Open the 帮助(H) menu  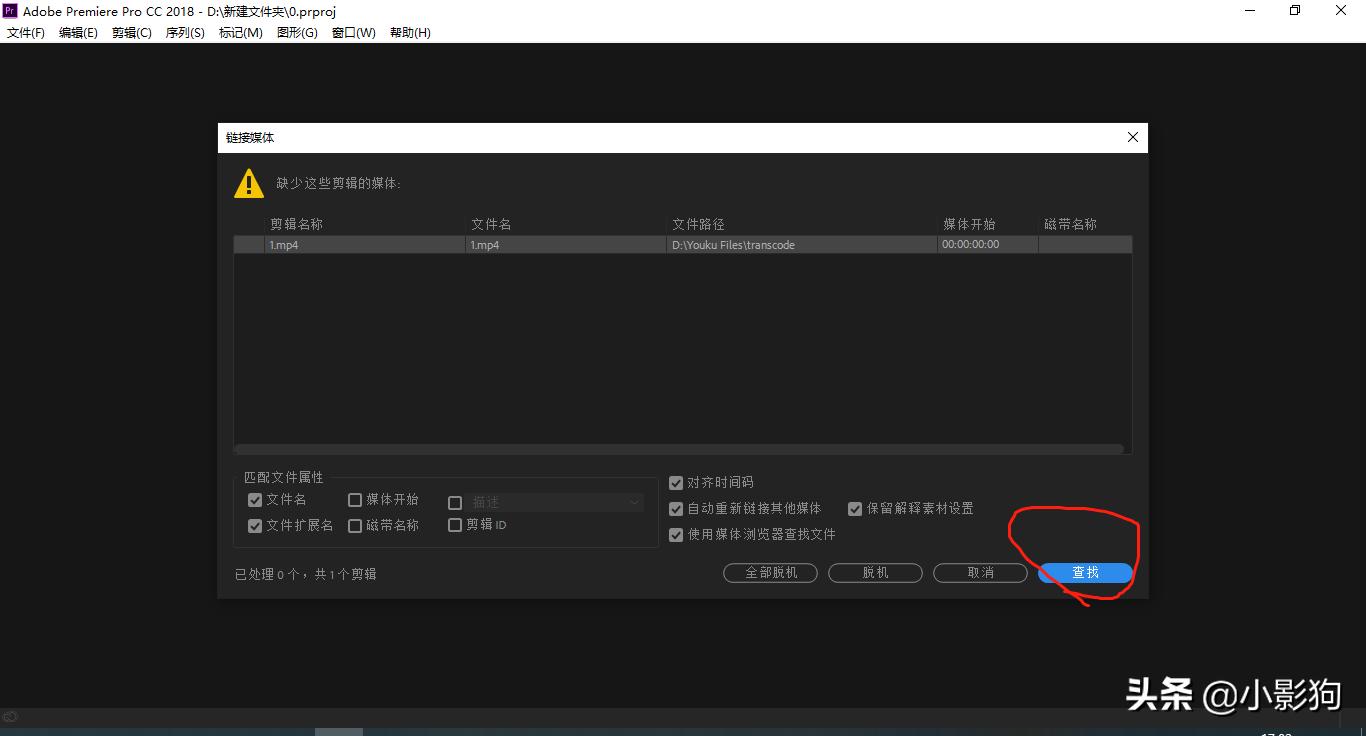[x=409, y=32]
